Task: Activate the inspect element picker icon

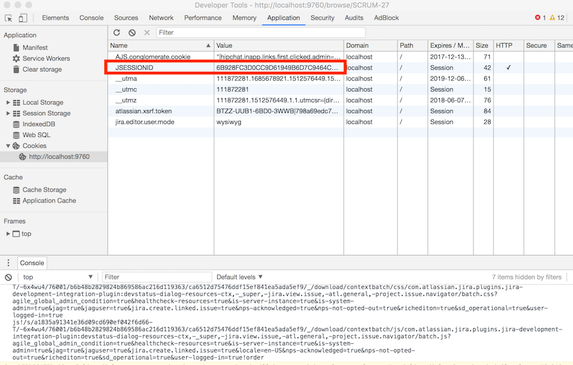Action: [x=8, y=18]
